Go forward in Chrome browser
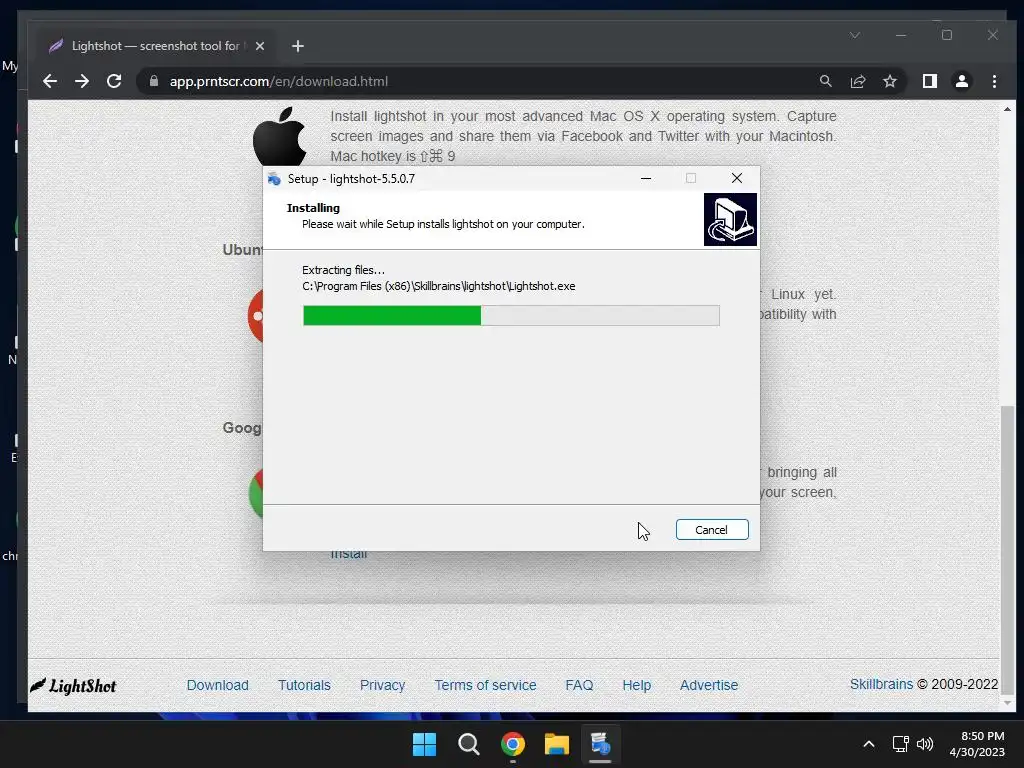This screenshot has height=768, width=1024. (x=82, y=81)
